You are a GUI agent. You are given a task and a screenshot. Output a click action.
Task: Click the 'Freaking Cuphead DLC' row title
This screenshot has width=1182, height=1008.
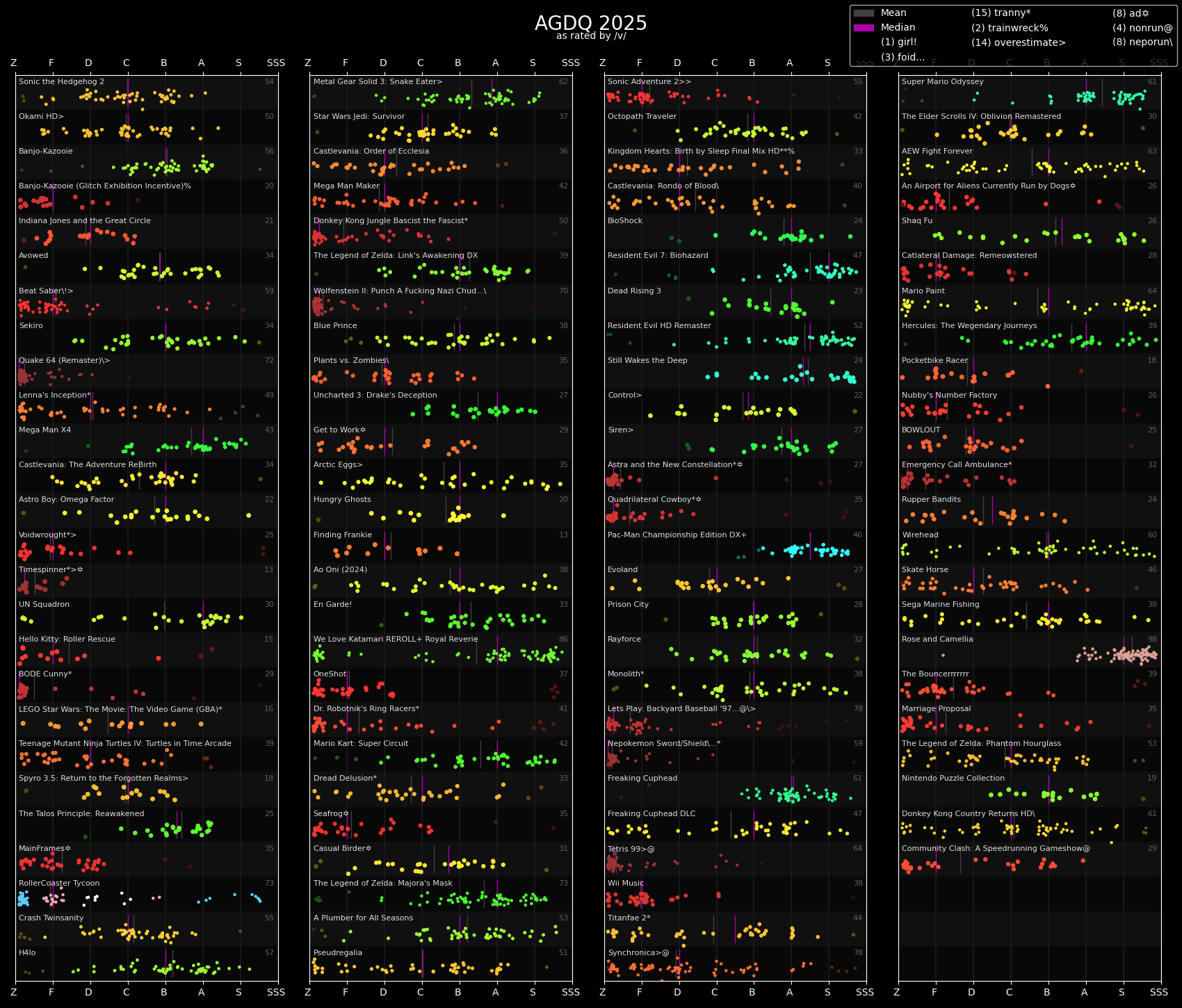coord(651,814)
